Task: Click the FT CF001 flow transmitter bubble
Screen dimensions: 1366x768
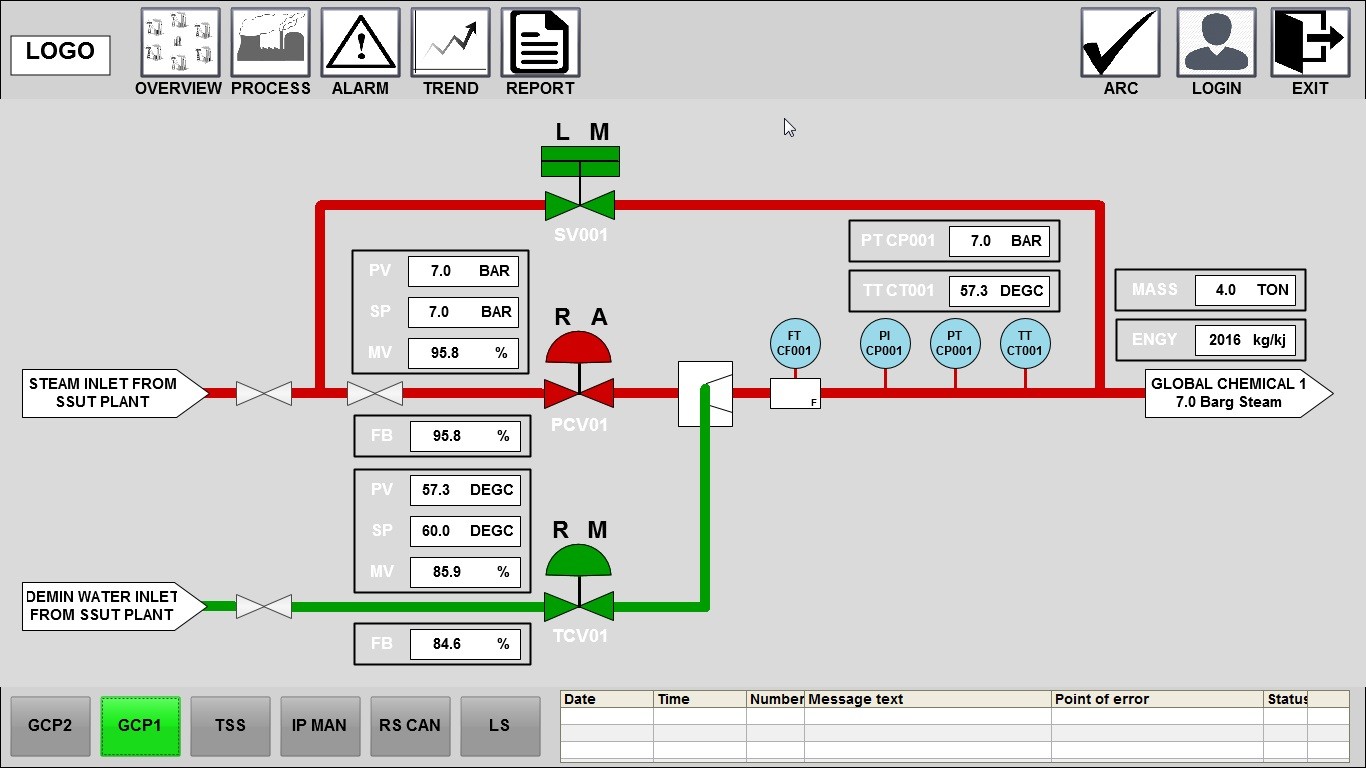Action: coord(795,344)
